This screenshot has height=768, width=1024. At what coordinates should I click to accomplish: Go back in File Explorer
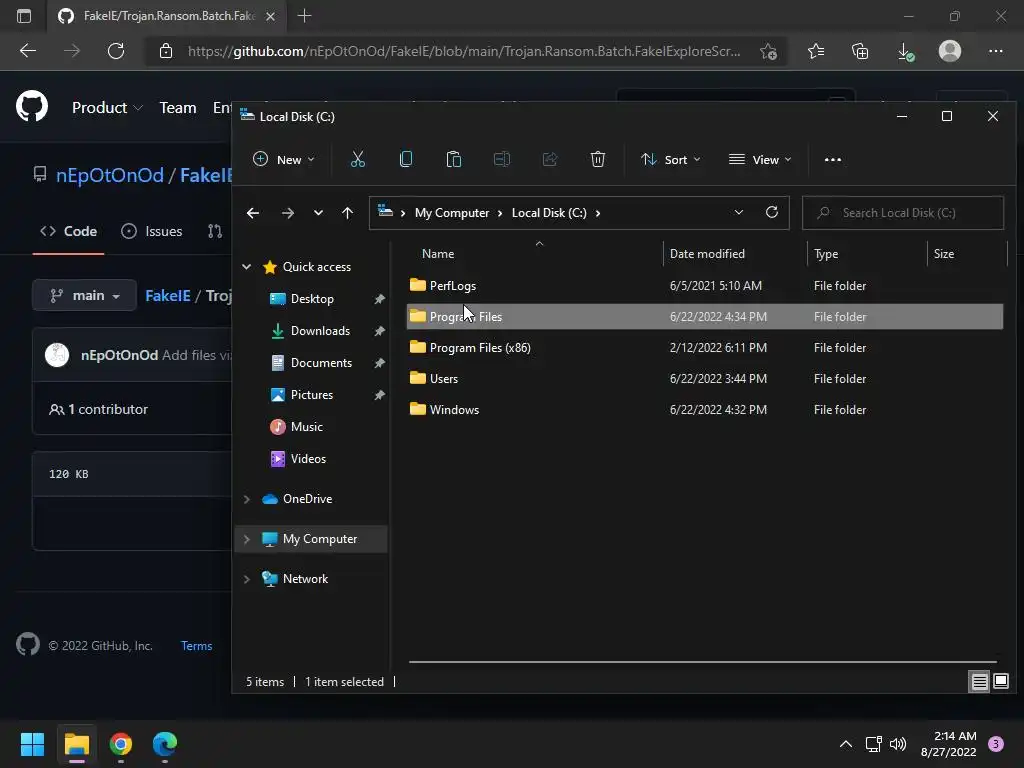pyautogui.click(x=253, y=213)
